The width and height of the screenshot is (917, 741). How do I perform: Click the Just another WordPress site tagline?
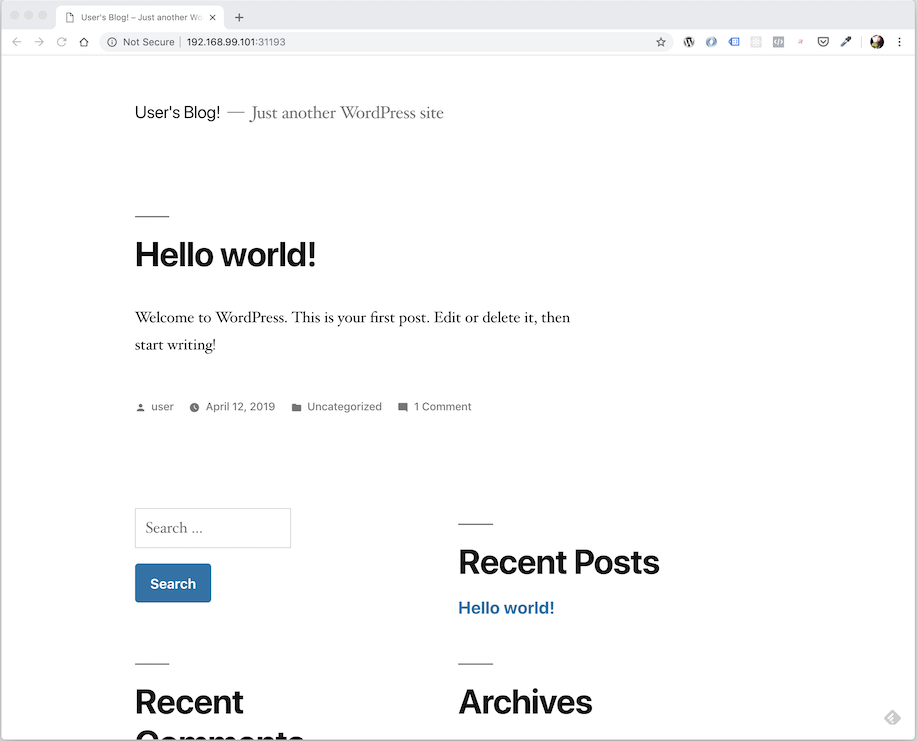347,112
